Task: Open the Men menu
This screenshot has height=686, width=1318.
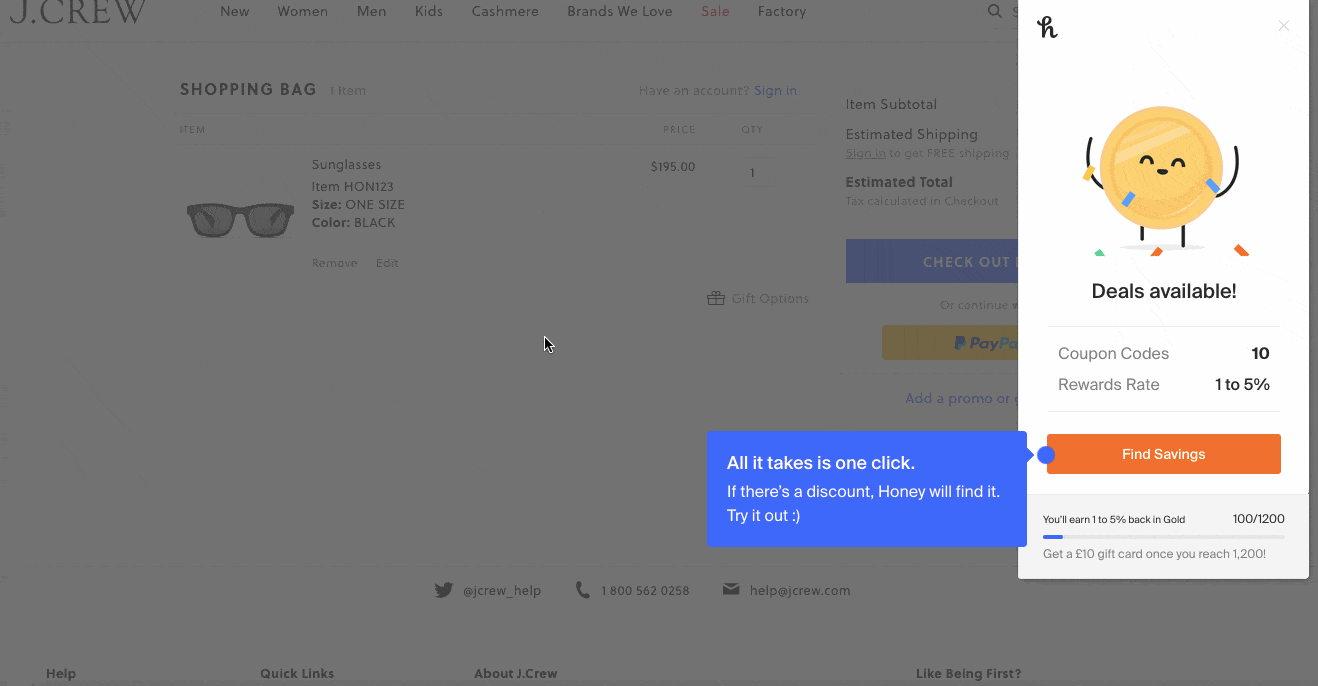Action: (x=372, y=12)
